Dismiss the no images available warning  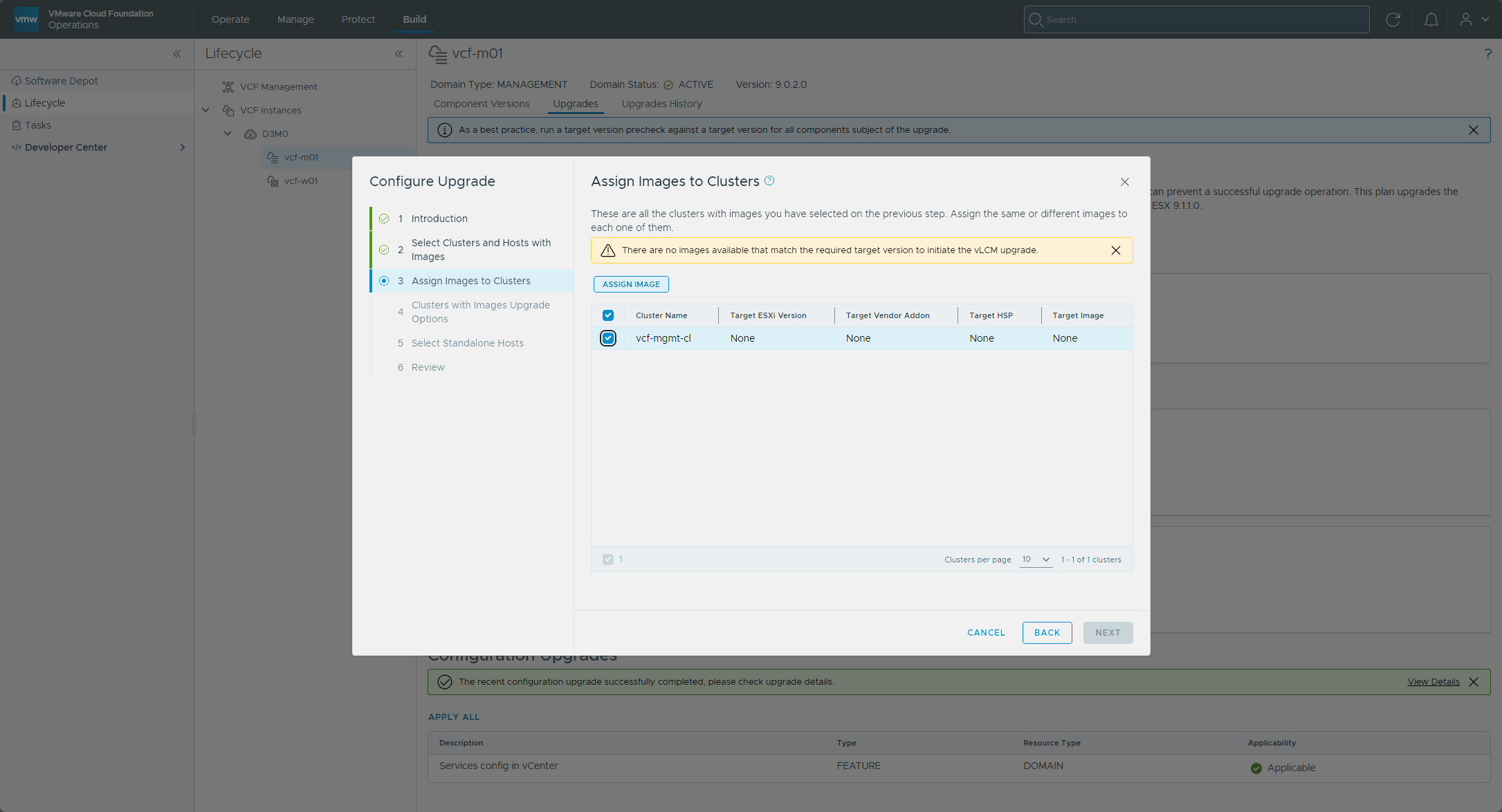[x=1116, y=250]
